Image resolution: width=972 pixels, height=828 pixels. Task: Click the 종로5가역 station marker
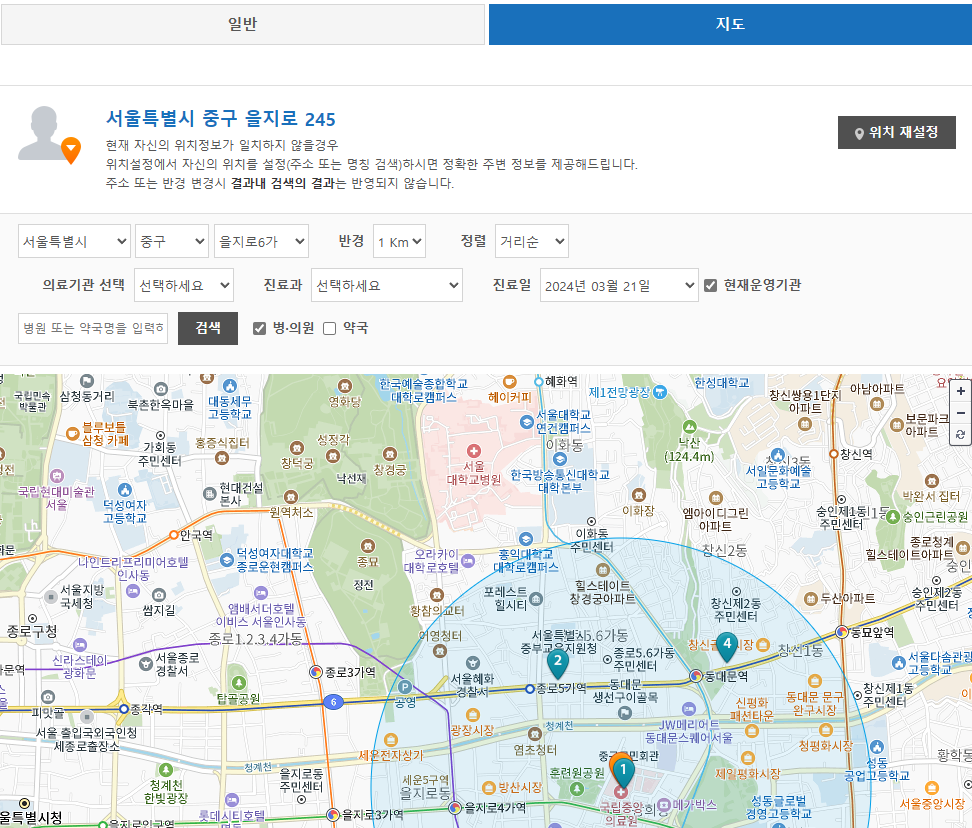click(530, 689)
